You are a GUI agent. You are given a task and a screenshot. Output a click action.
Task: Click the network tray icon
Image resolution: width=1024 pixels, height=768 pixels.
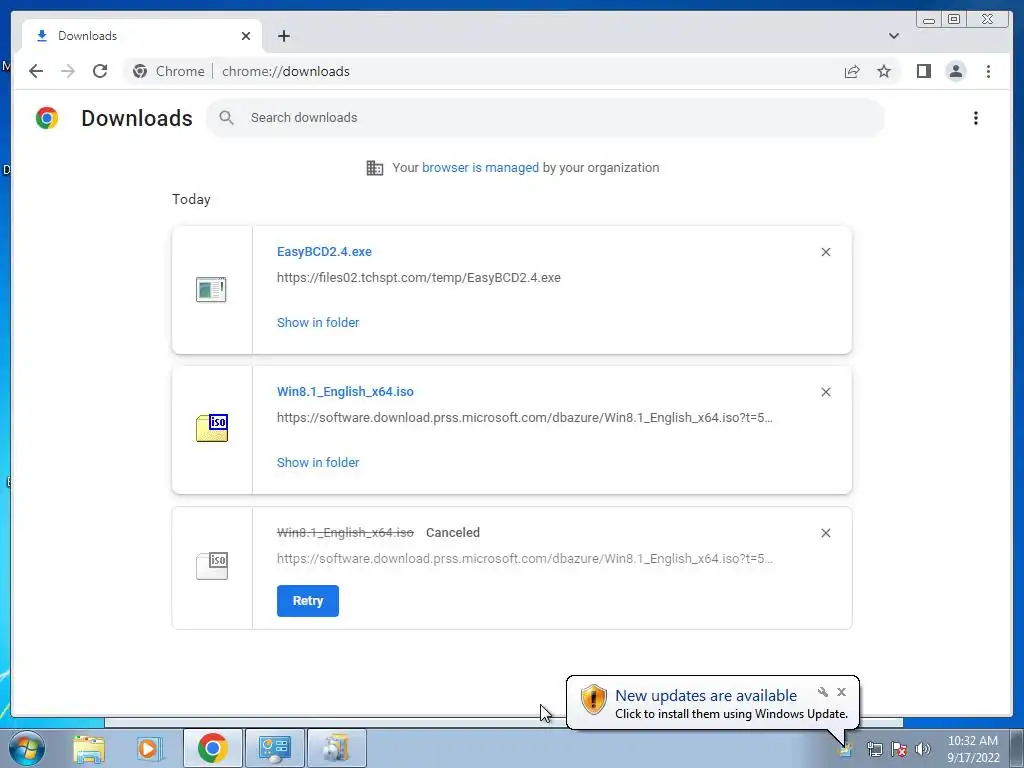coord(874,749)
